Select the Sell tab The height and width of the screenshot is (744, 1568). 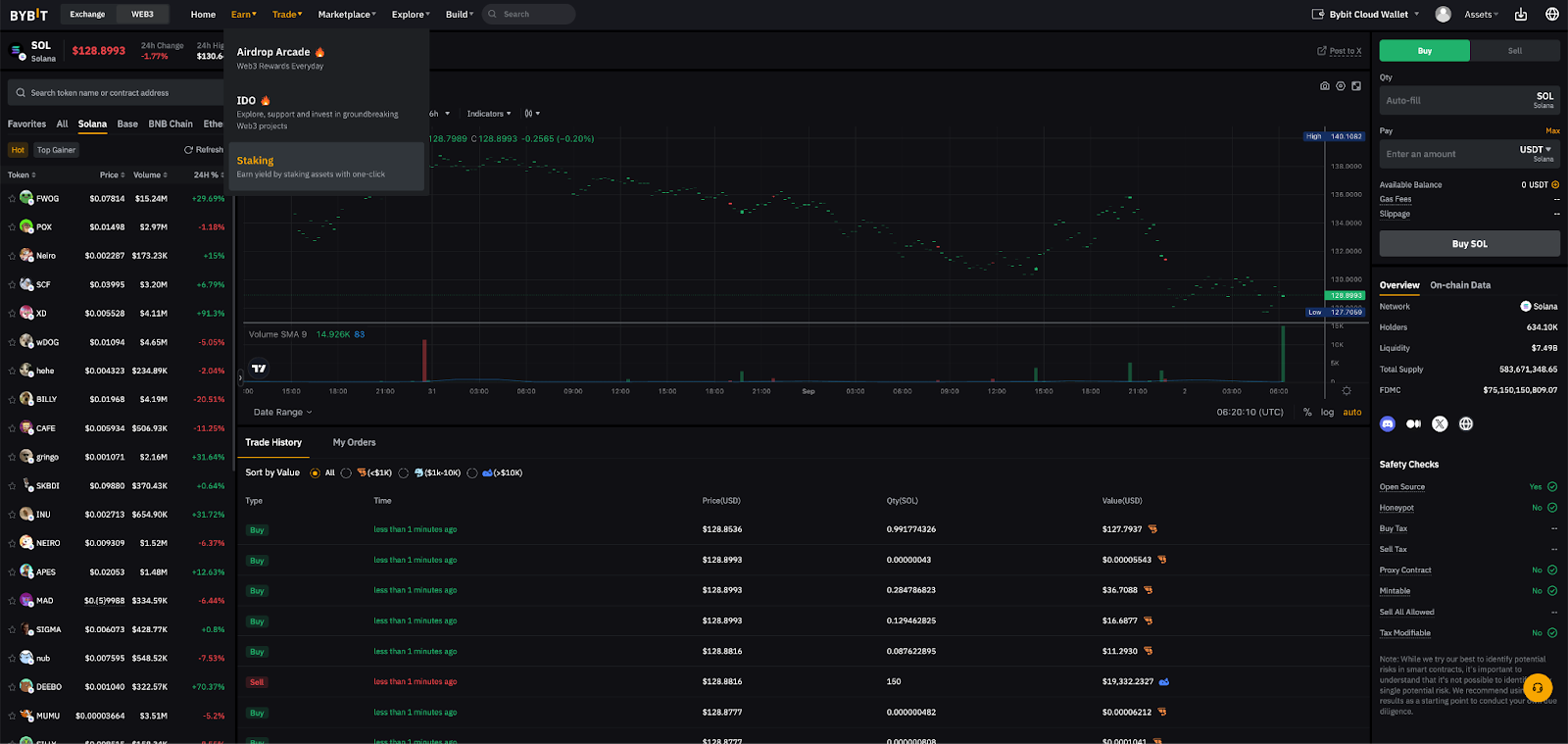click(x=1515, y=51)
